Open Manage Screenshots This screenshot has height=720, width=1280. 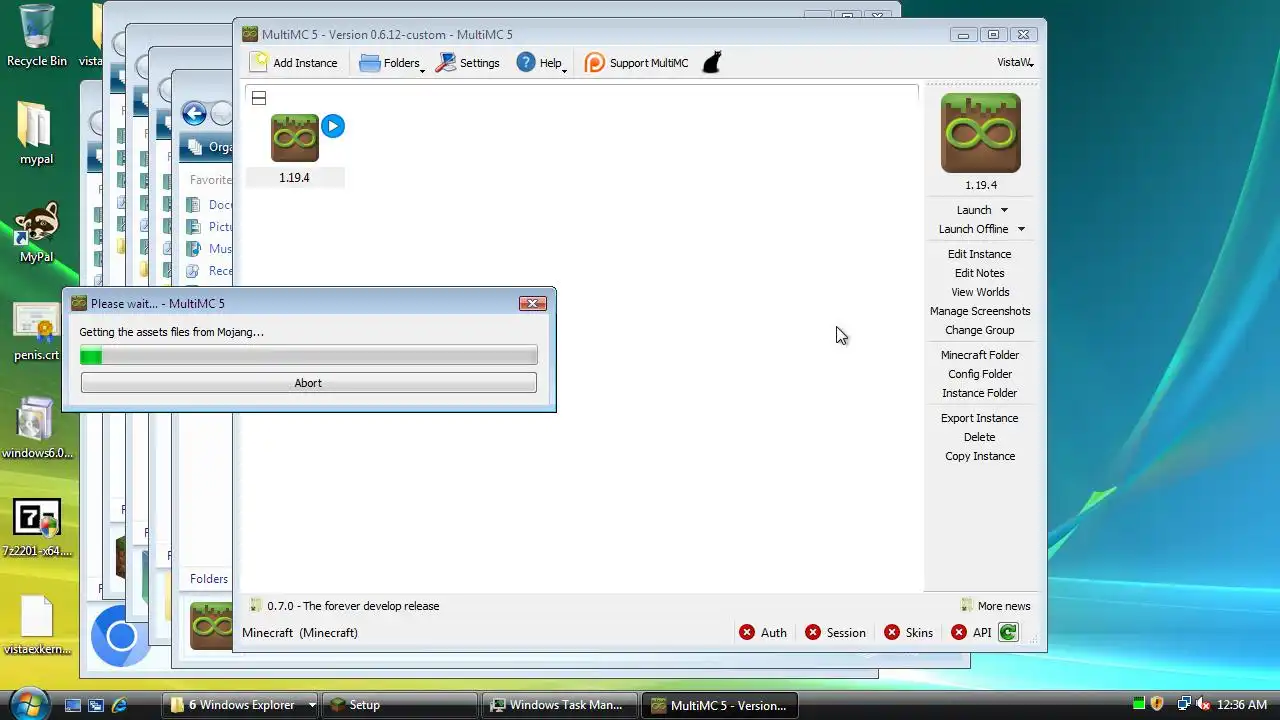tap(980, 311)
